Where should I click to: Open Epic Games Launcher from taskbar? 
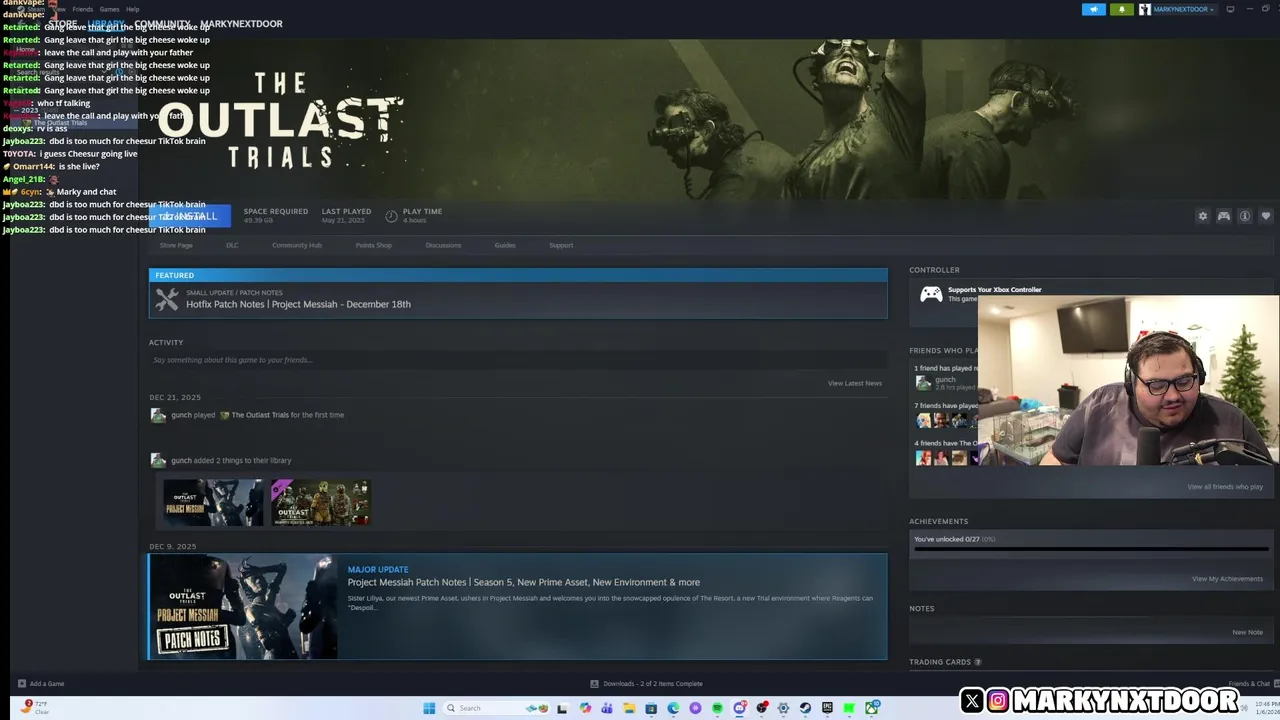coord(827,708)
